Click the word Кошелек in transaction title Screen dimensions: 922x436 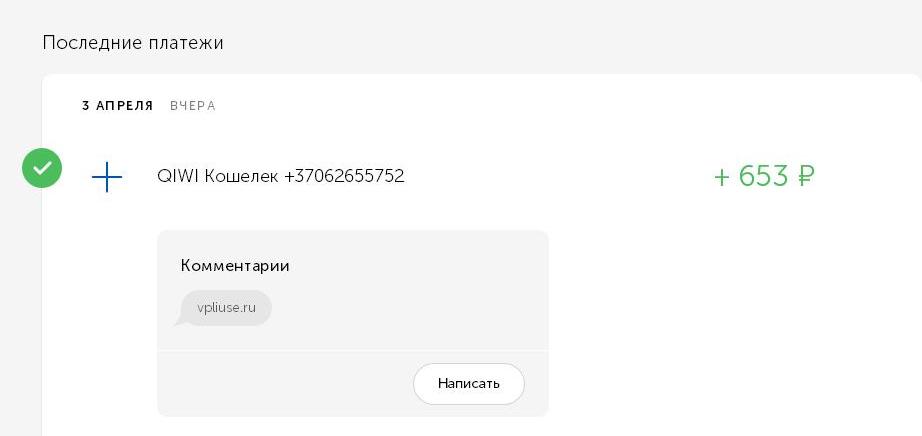coord(242,176)
